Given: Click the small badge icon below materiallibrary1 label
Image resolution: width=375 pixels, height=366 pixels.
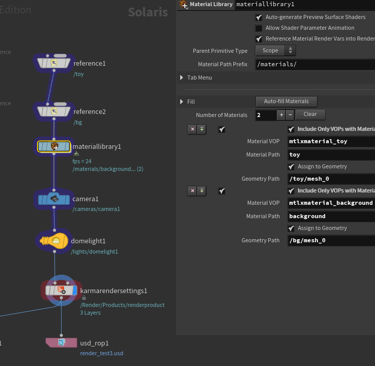Looking at the screenshot, I should click(76, 154).
